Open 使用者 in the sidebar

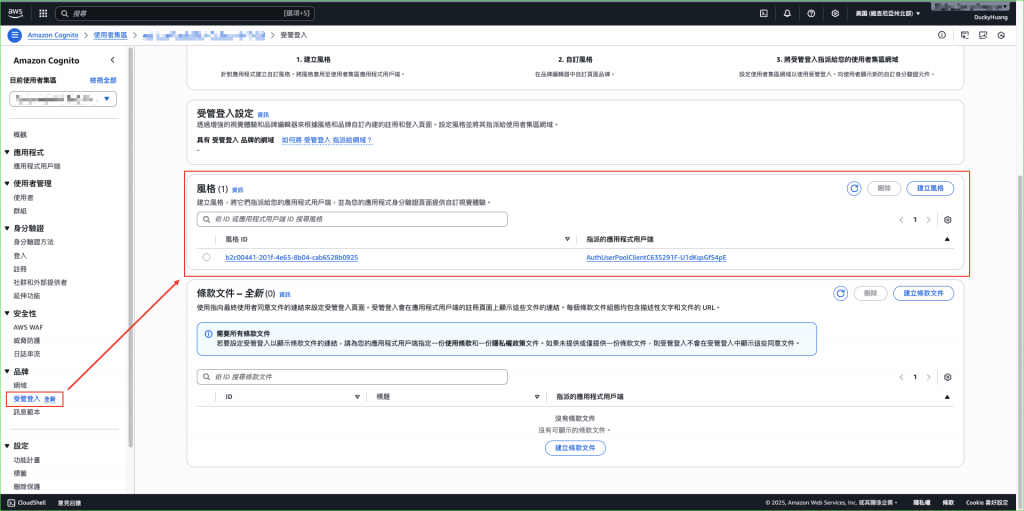(x=24, y=197)
